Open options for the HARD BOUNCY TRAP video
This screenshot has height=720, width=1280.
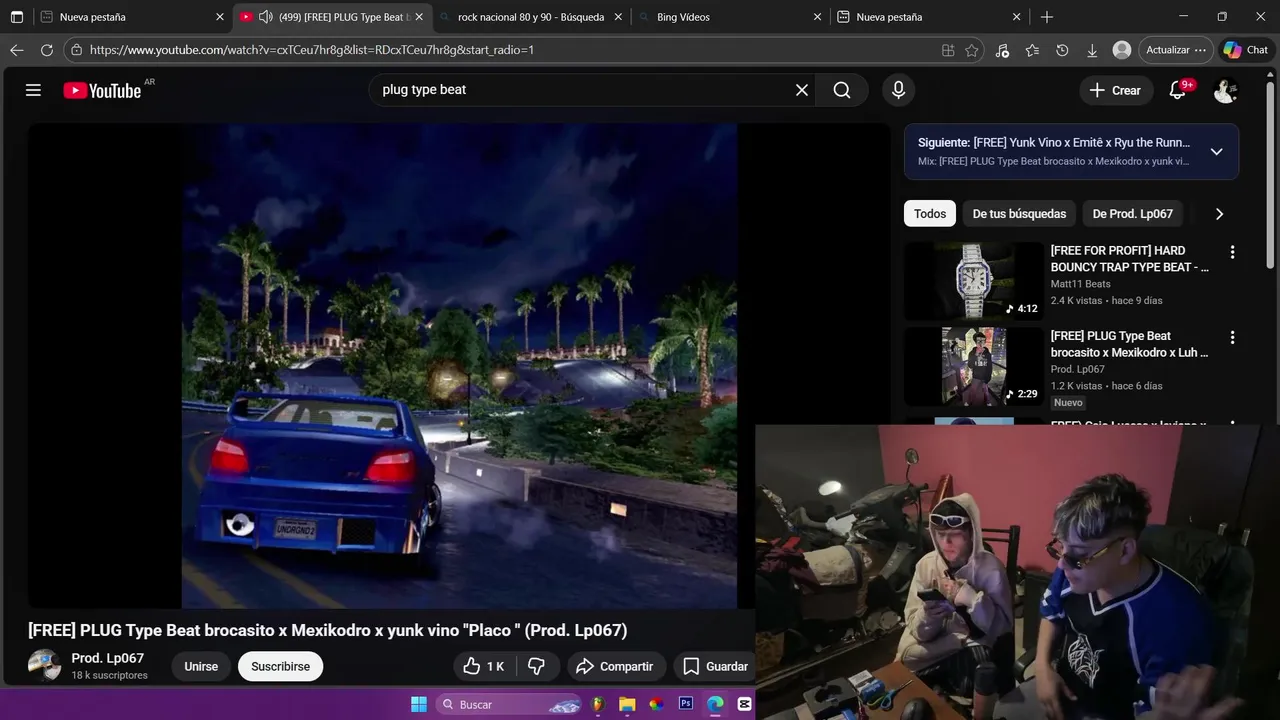tap(1232, 252)
